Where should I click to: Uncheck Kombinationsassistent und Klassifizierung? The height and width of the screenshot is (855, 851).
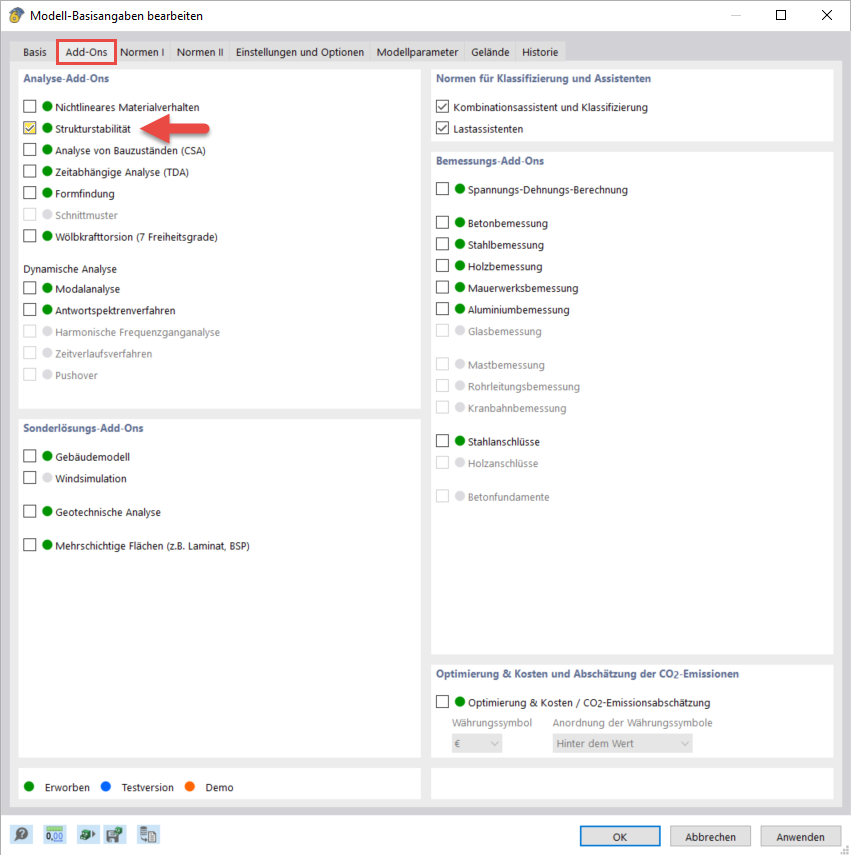443,106
